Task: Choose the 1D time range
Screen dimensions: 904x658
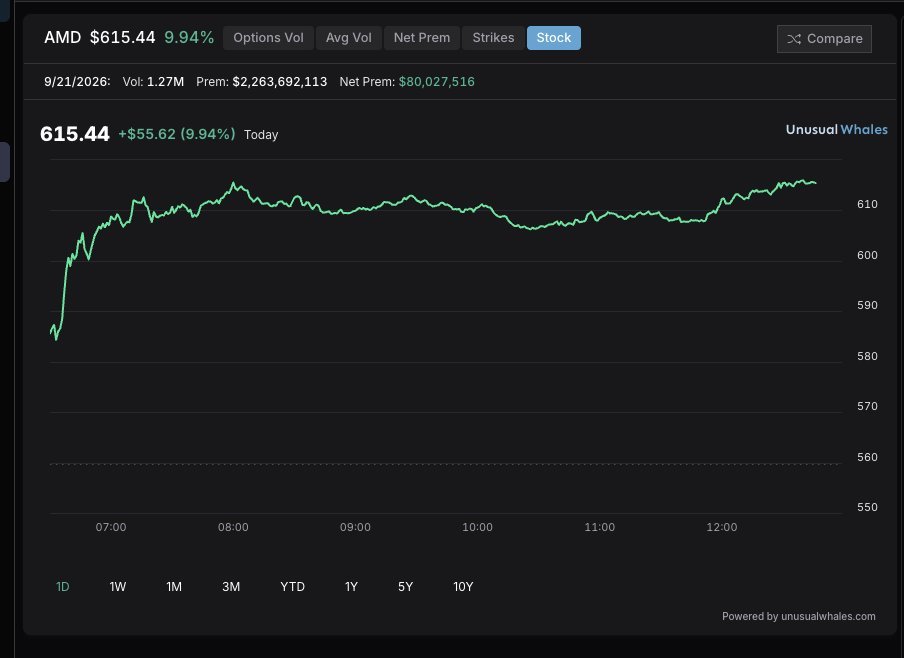Action: click(62, 587)
